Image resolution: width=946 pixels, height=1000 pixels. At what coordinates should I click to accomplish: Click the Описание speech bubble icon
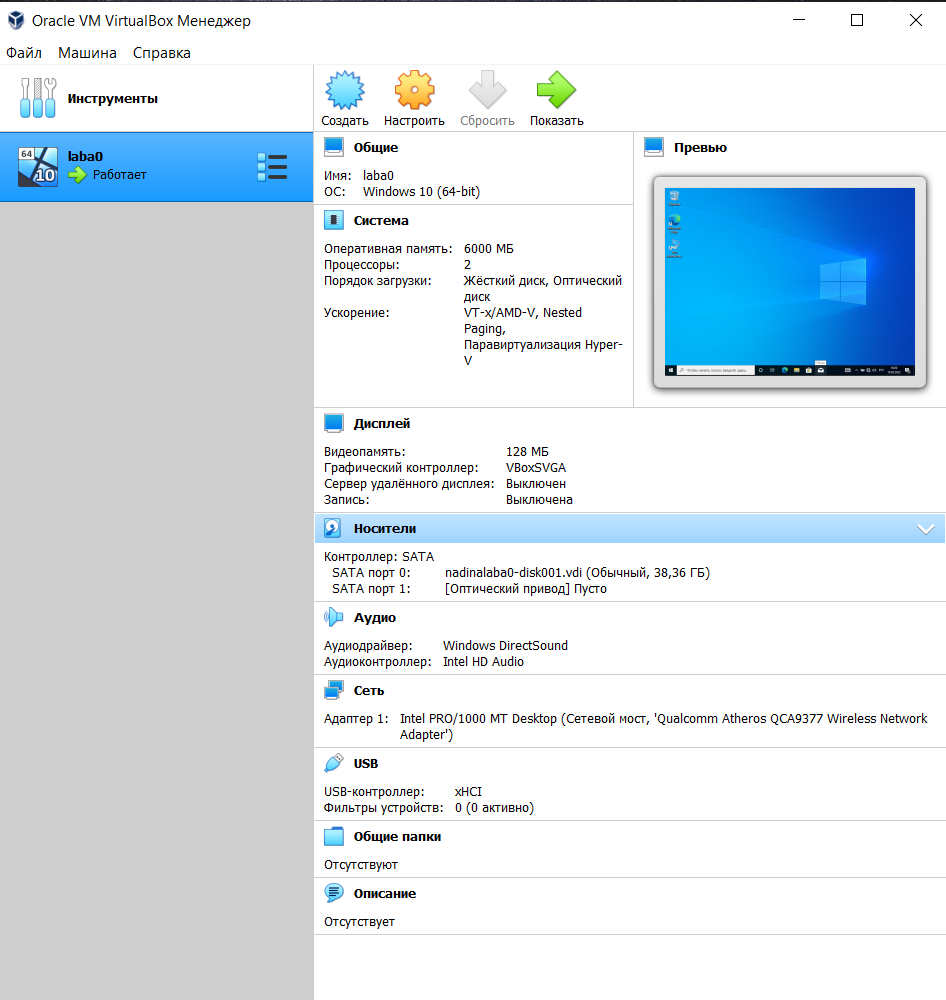(x=334, y=893)
